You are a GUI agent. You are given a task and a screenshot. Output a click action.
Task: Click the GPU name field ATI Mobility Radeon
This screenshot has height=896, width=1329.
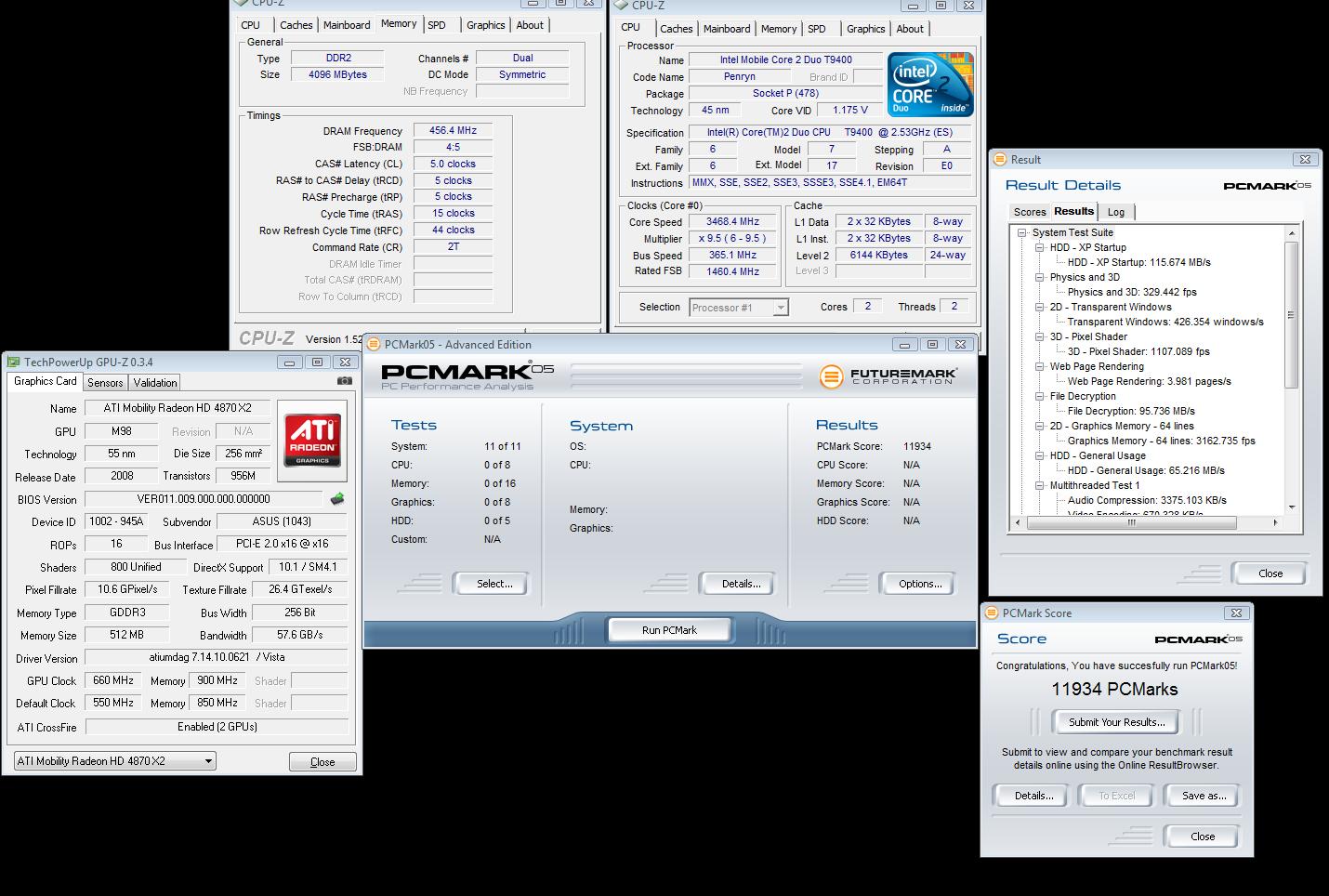click(x=178, y=408)
